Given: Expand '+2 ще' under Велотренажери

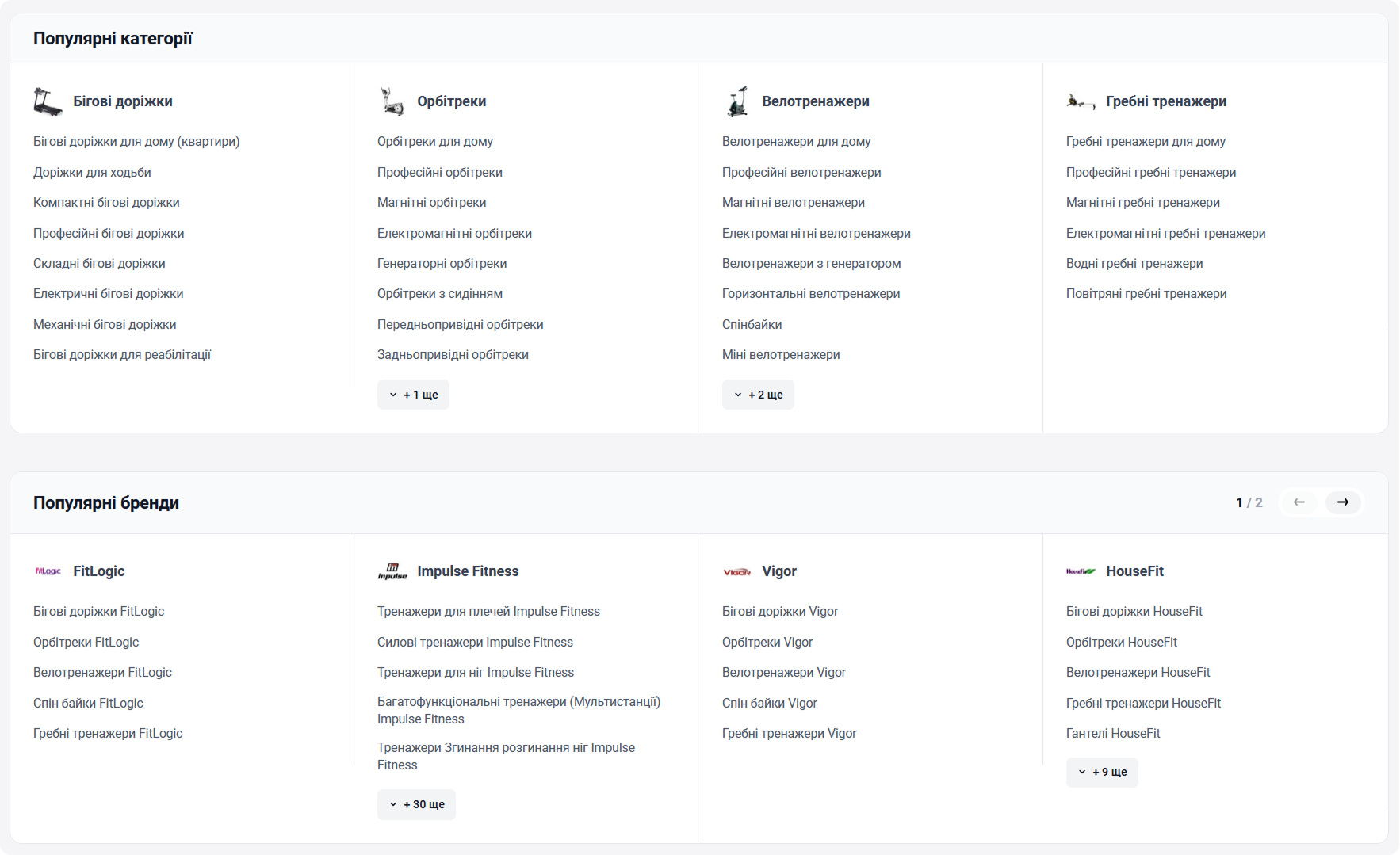Looking at the screenshot, I should [x=758, y=395].
